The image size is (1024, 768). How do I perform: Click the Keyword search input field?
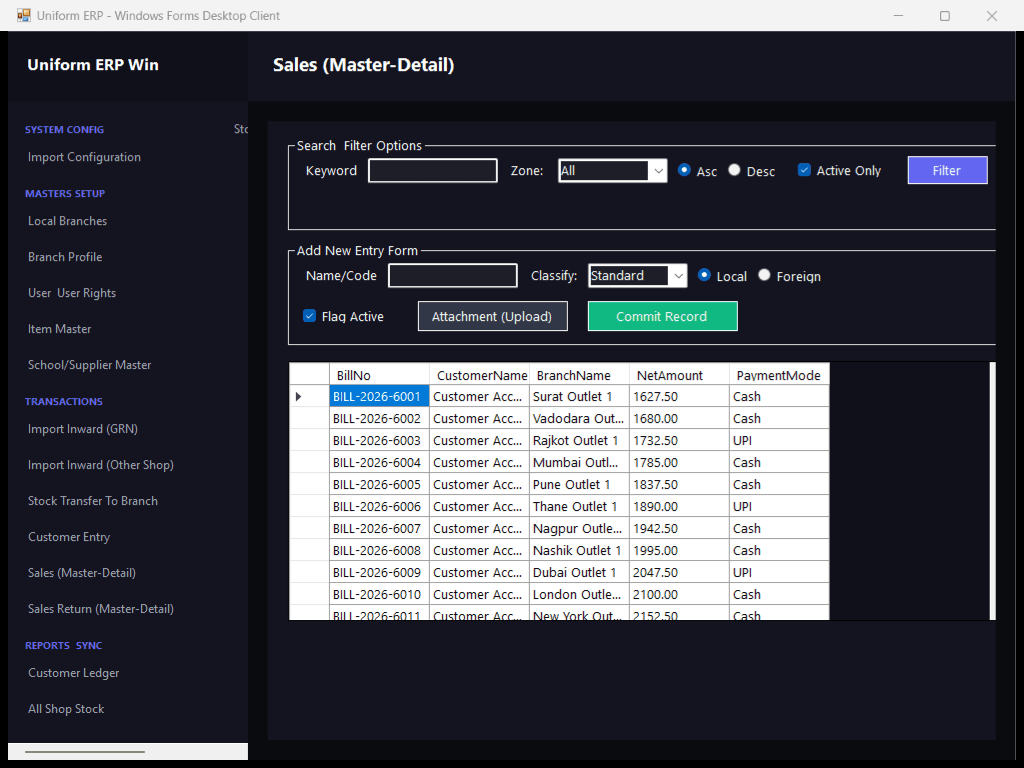[433, 171]
